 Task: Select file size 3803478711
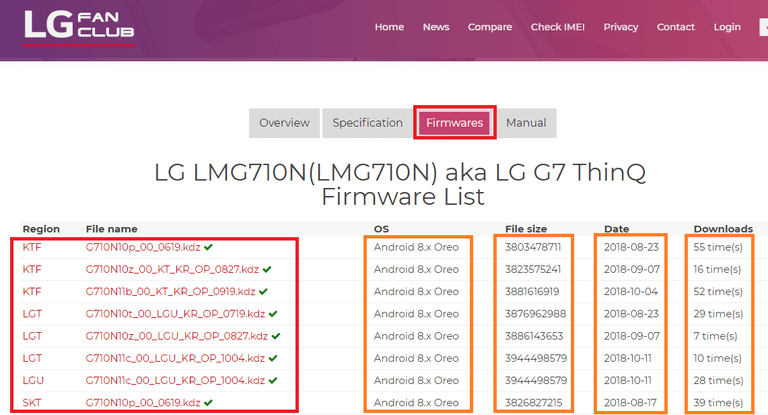pos(533,247)
